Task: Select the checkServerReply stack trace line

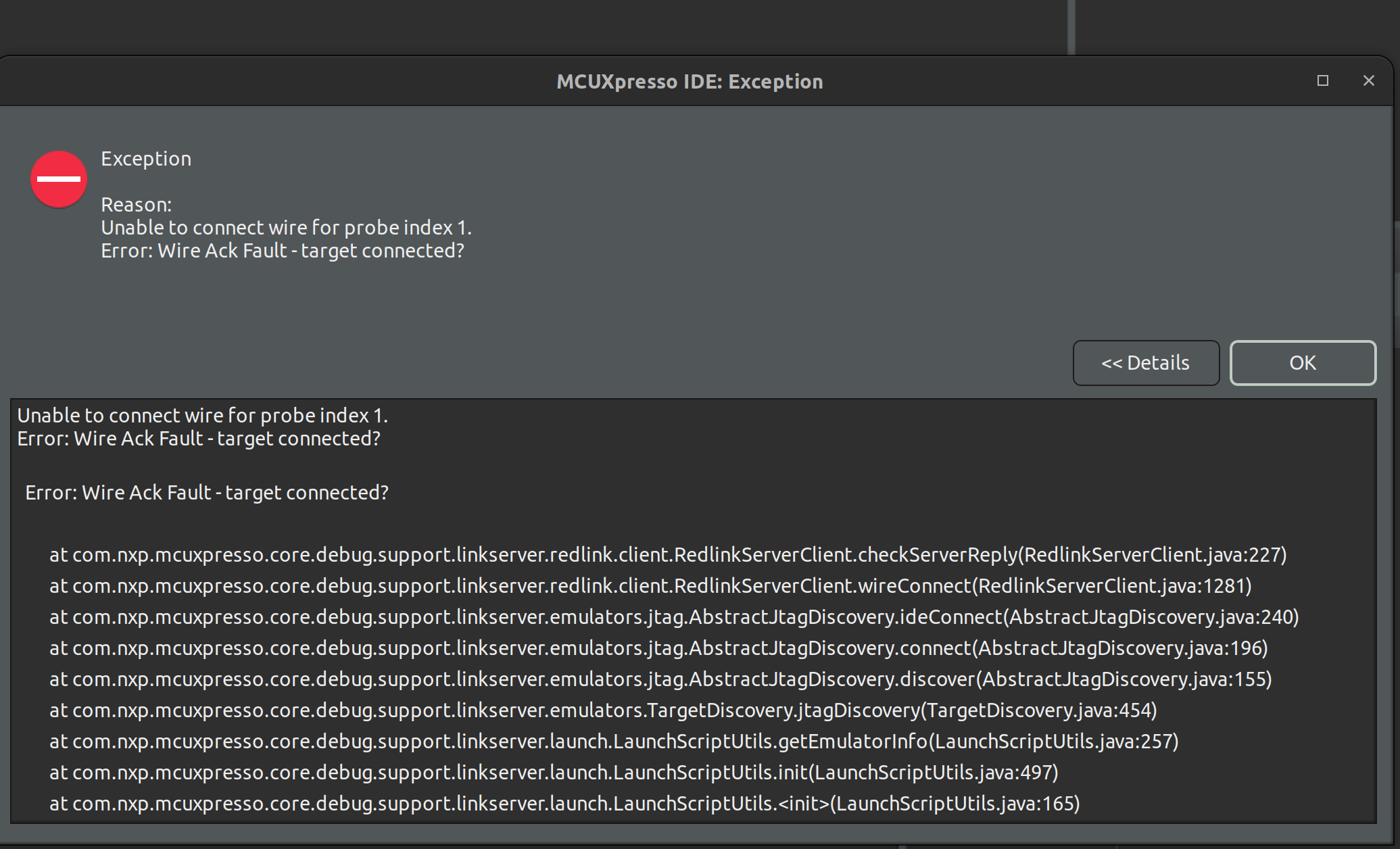Action: [667, 555]
